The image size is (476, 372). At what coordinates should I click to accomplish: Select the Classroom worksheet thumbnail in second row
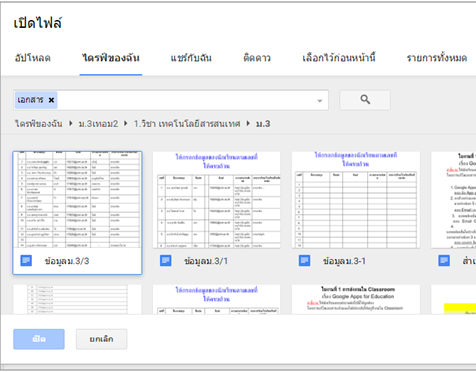tap(356, 299)
